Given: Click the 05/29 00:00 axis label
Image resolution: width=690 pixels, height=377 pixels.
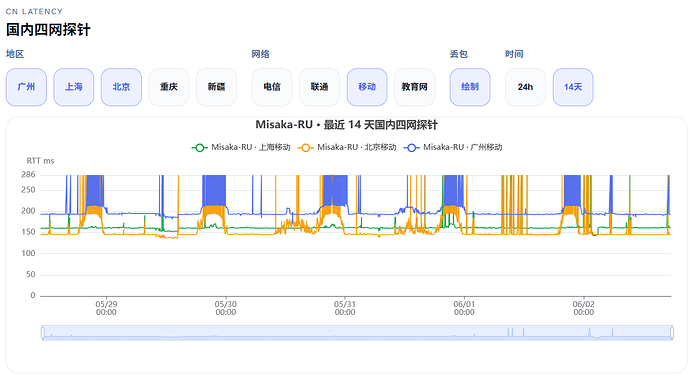Looking at the screenshot, I should (106, 308).
